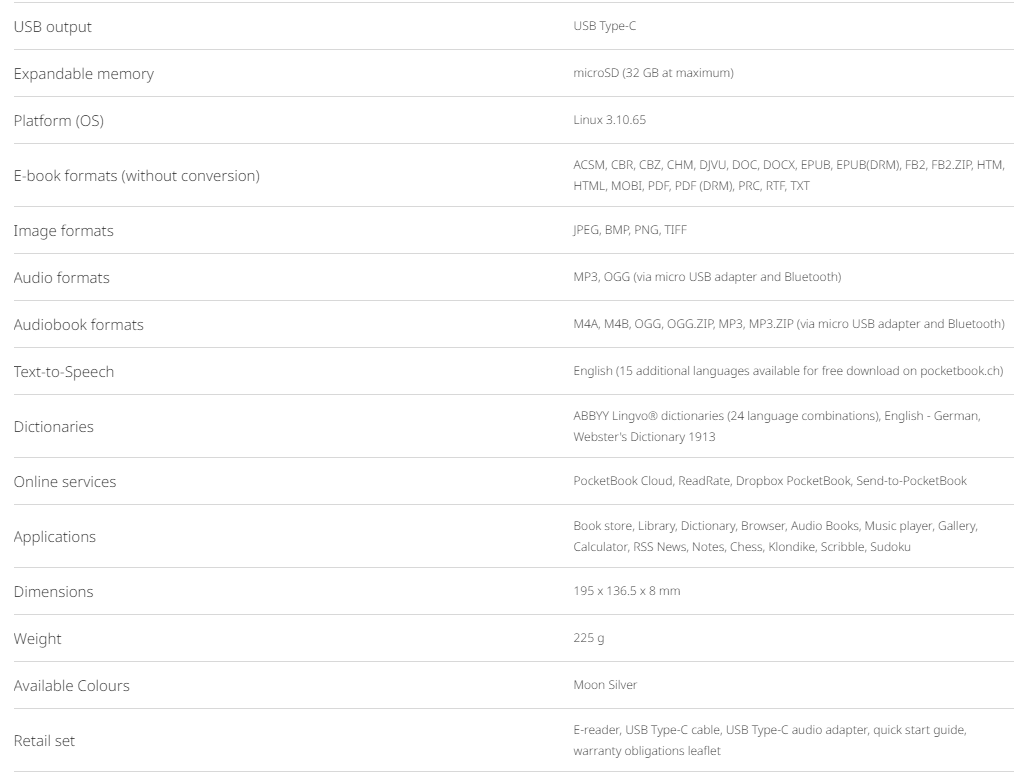Click the Text-to-Speech English languages value
1028x777 pixels.
787,371
